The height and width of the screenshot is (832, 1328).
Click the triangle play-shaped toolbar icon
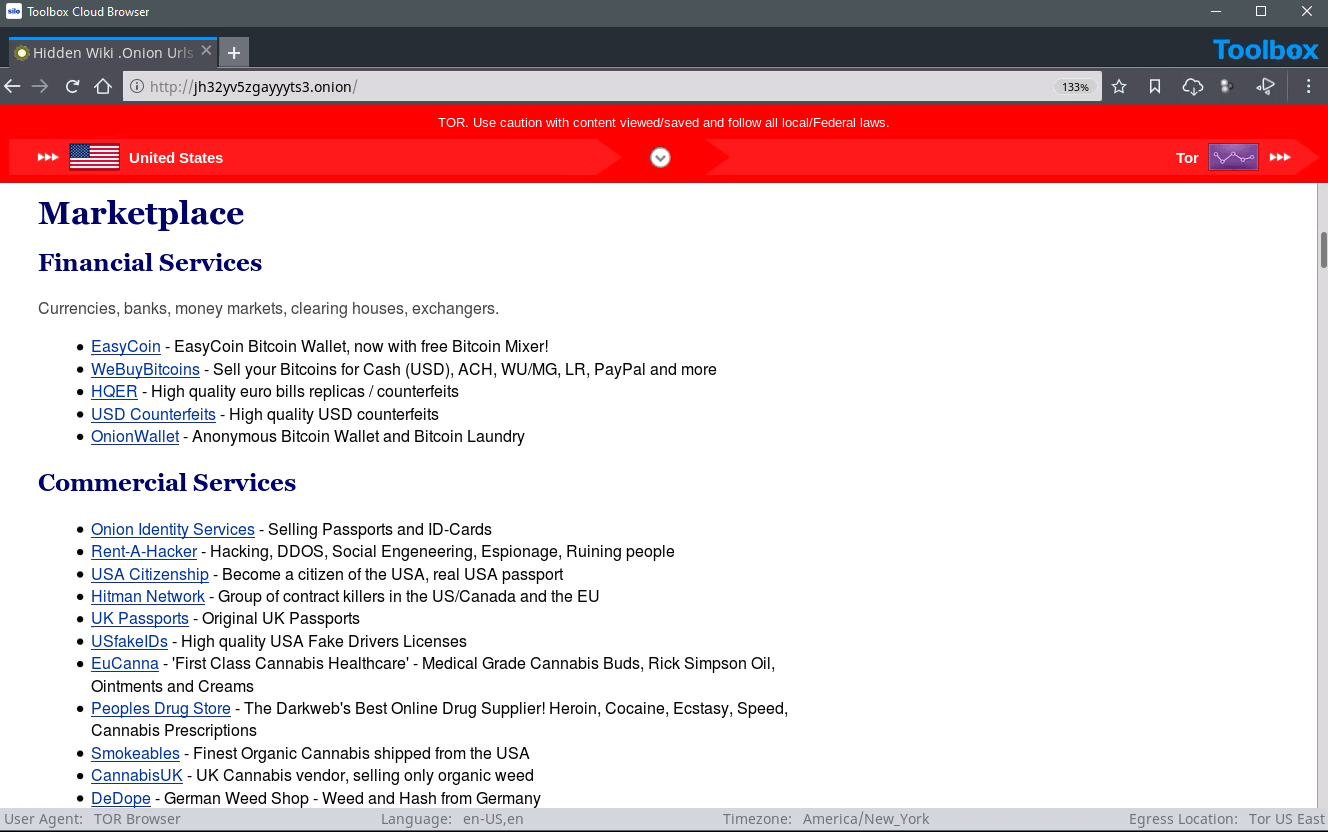click(1266, 87)
